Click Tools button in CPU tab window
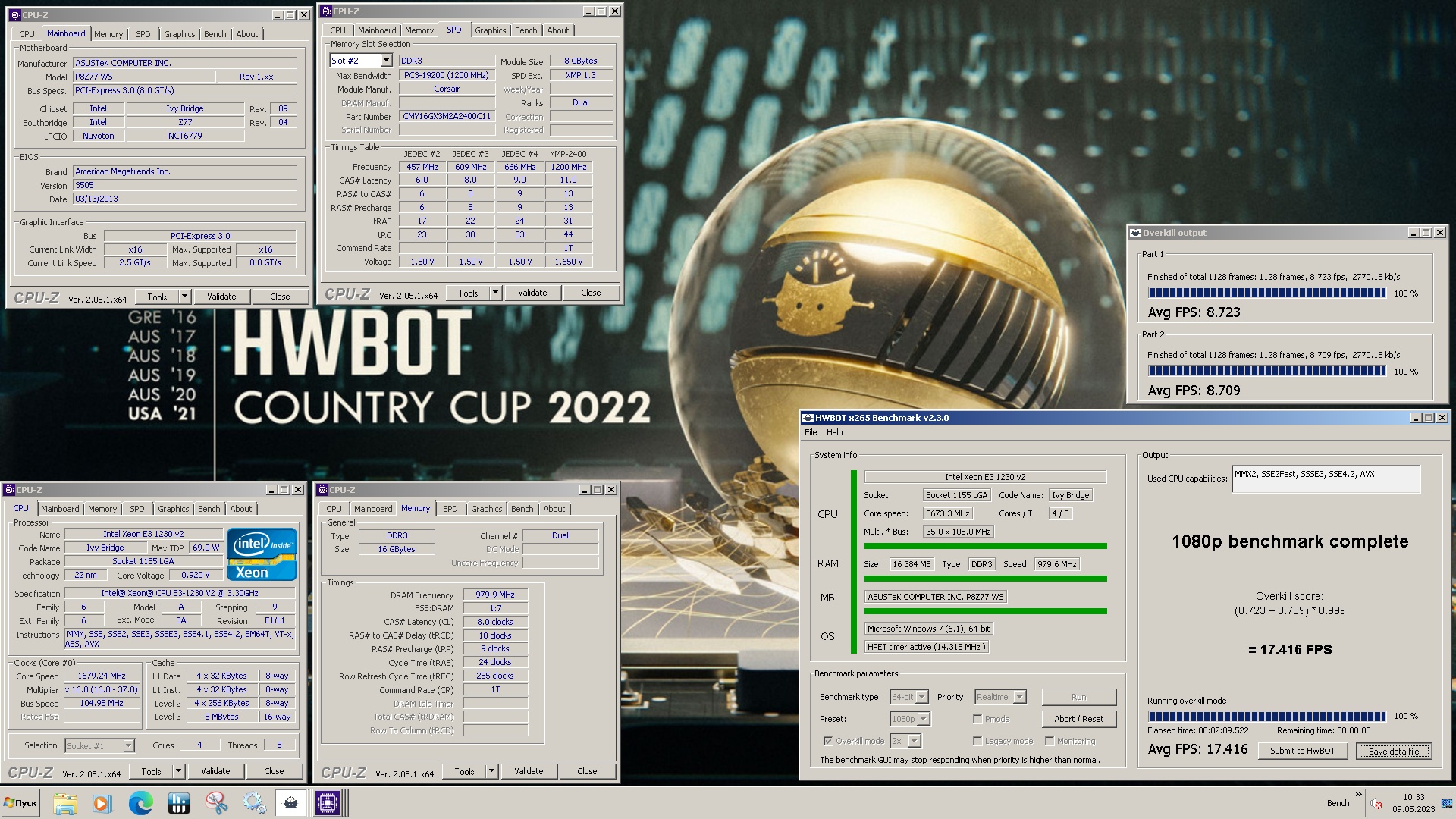This screenshot has width=1456, height=819. 151,771
